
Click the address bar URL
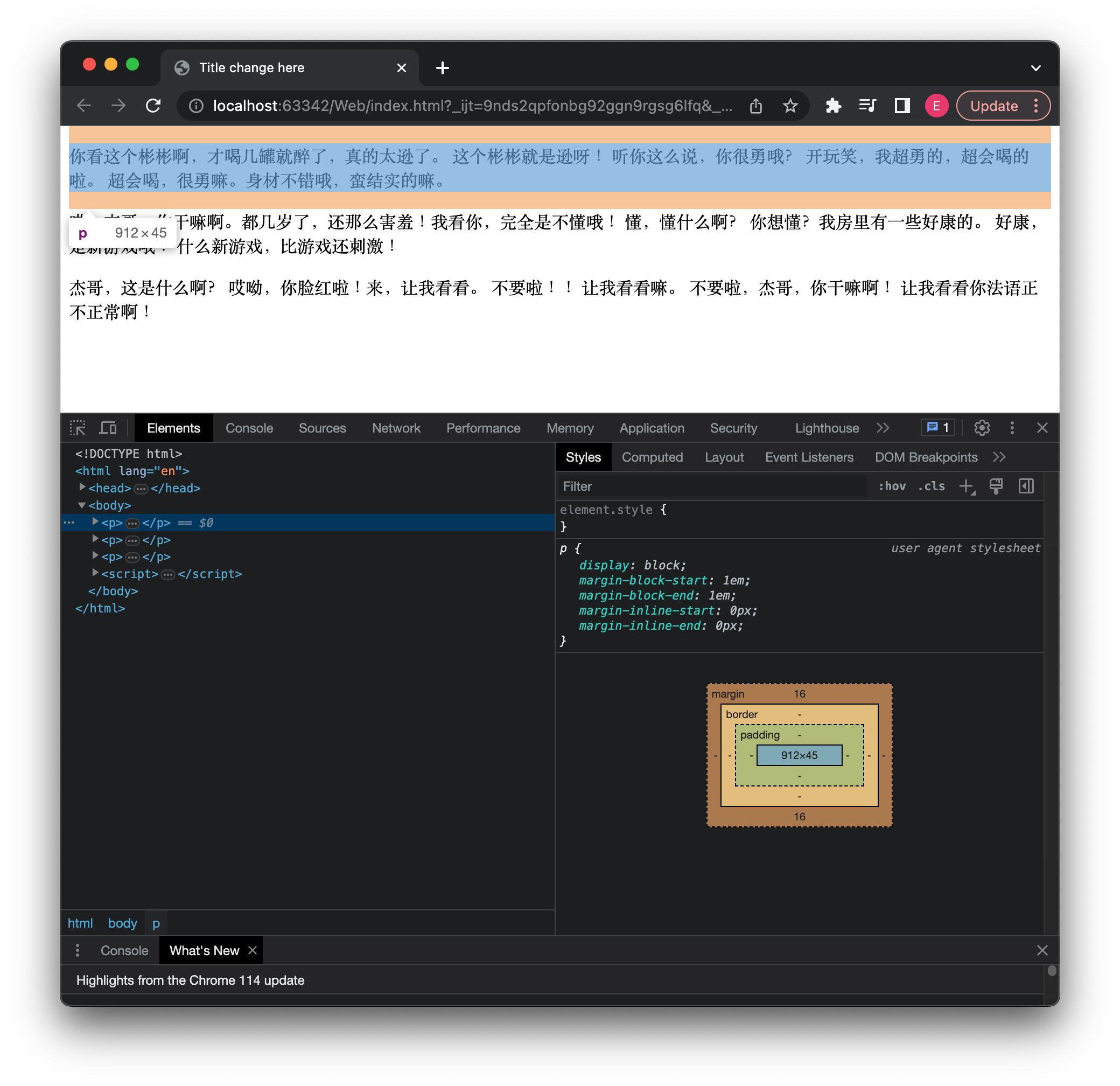(x=473, y=106)
